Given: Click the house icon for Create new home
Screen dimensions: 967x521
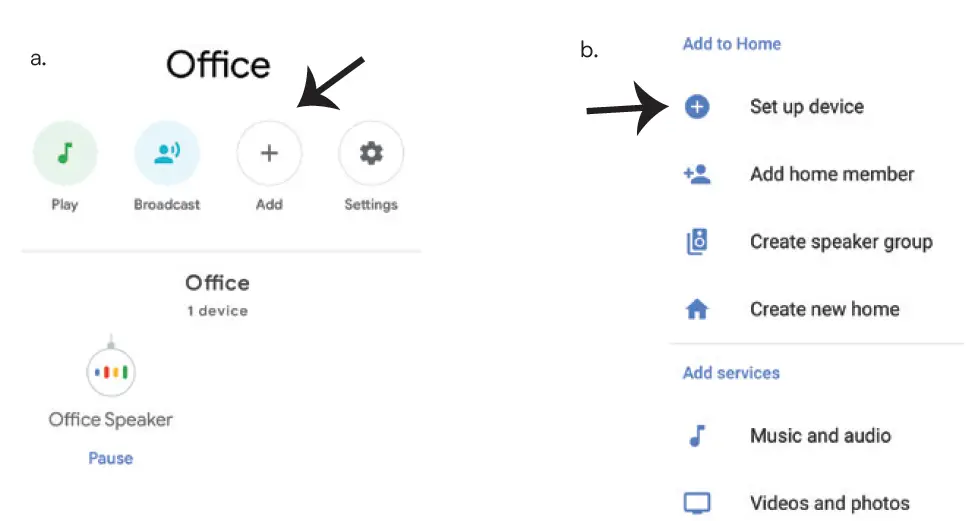Looking at the screenshot, I should (x=697, y=310).
